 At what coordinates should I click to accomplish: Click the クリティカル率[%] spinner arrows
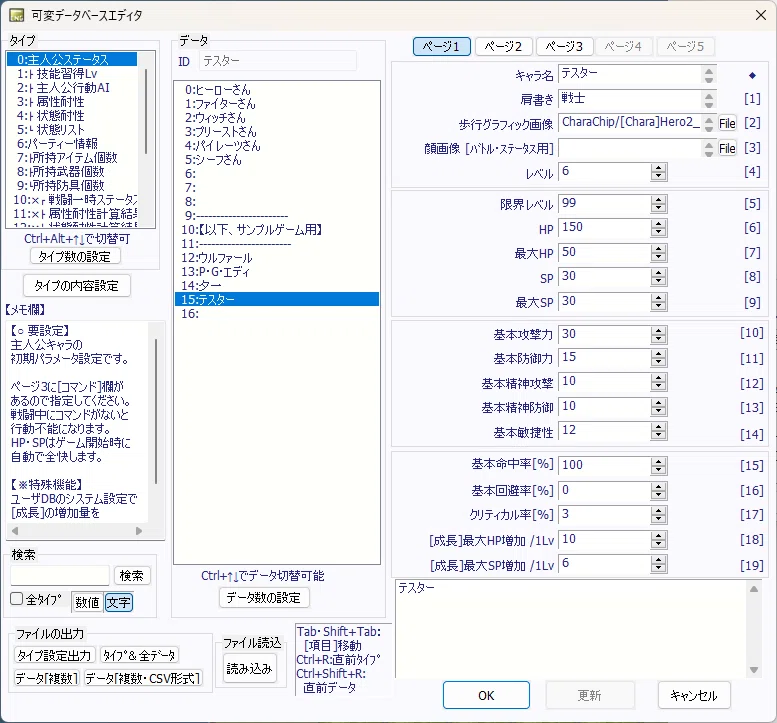pyautogui.click(x=659, y=515)
